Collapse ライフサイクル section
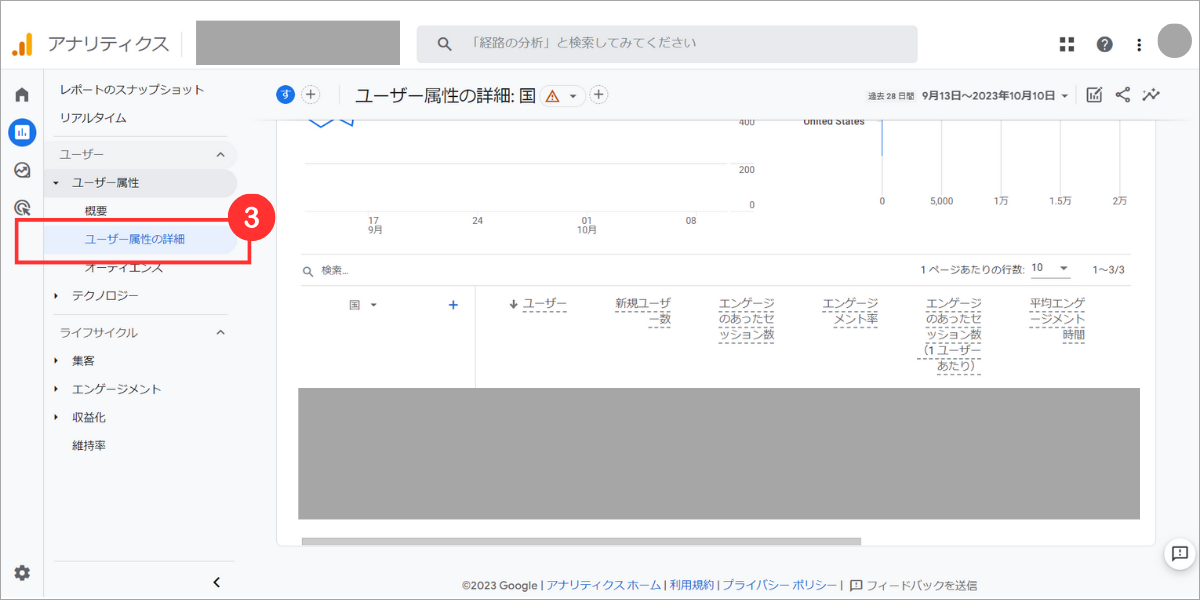Image resolution: width=1200 pixels, height=600 pixels. tap(221, 332)
